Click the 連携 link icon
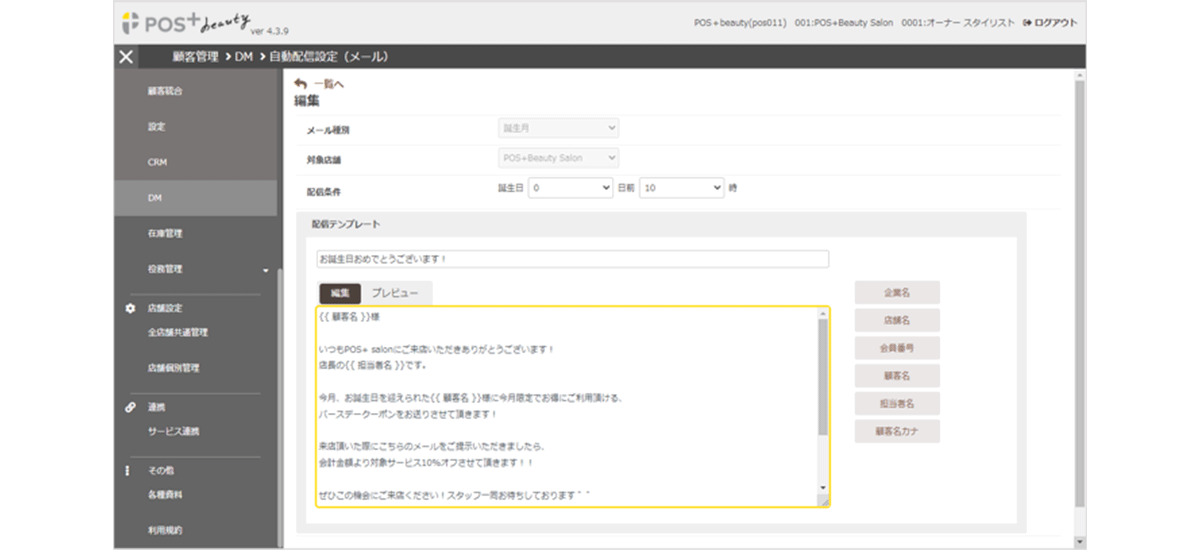Image resolution: width=1200 pixels, height=550 pixels. tap(129, 407)
